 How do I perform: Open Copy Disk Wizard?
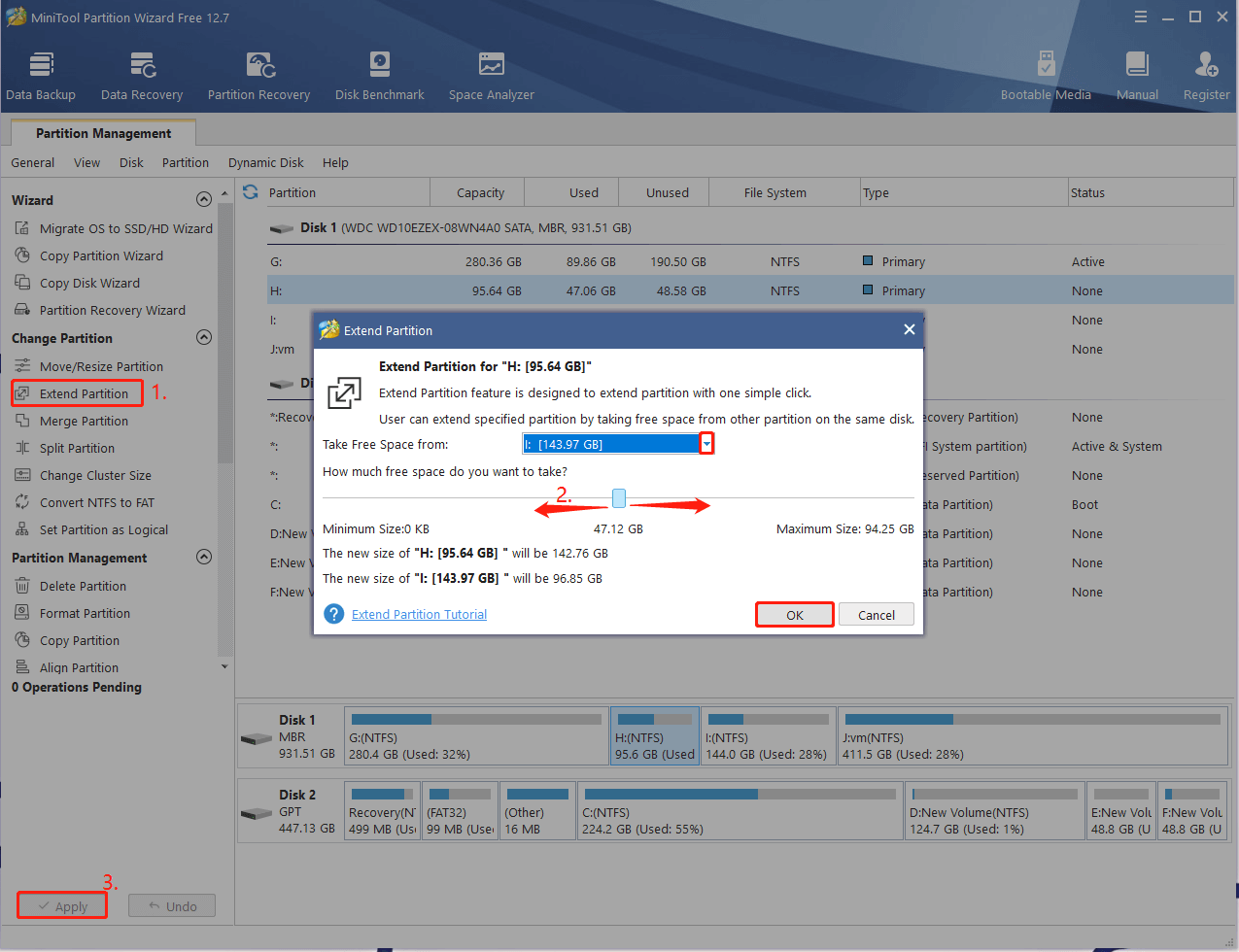point(77,283)
